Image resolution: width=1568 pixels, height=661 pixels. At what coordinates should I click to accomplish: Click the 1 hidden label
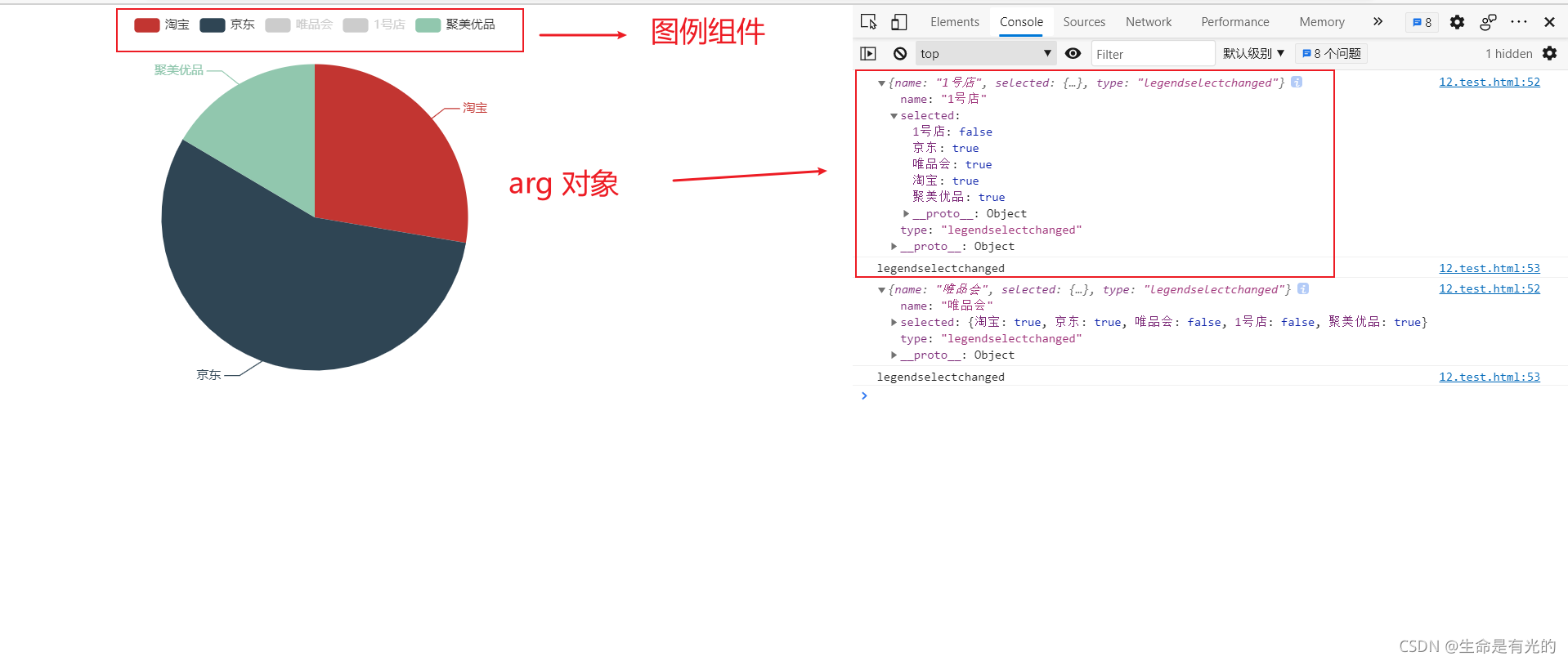[x=1508, y=54]
